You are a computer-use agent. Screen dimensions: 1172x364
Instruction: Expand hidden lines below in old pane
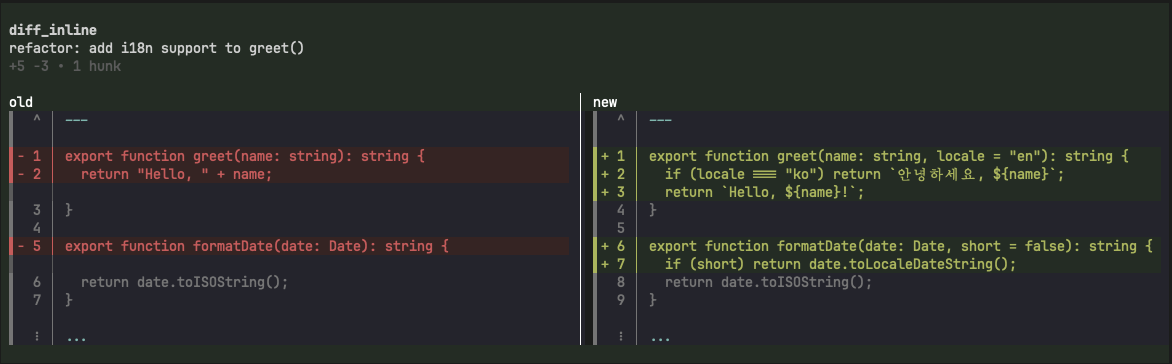37,336
